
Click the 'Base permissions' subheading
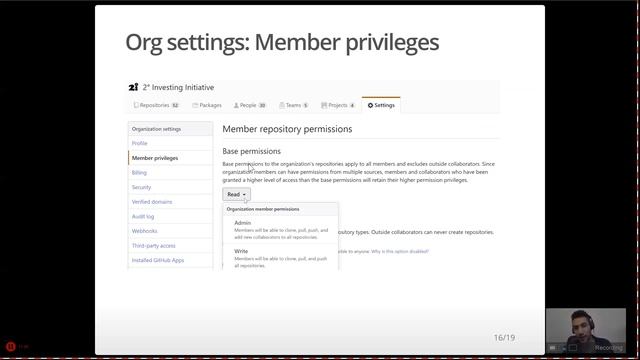[251, 151]
